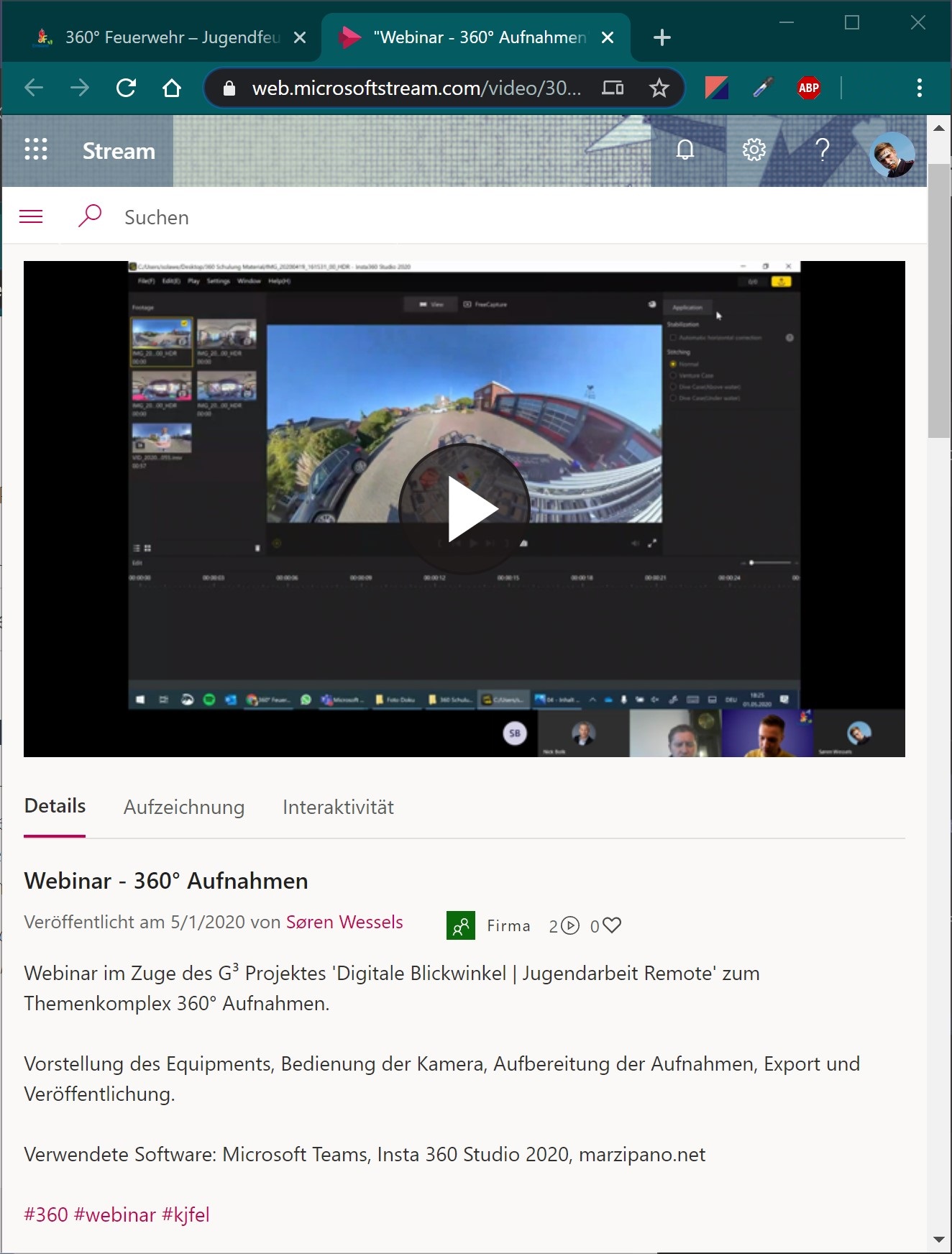Open Stream settings gear

[x=754, y=150]
